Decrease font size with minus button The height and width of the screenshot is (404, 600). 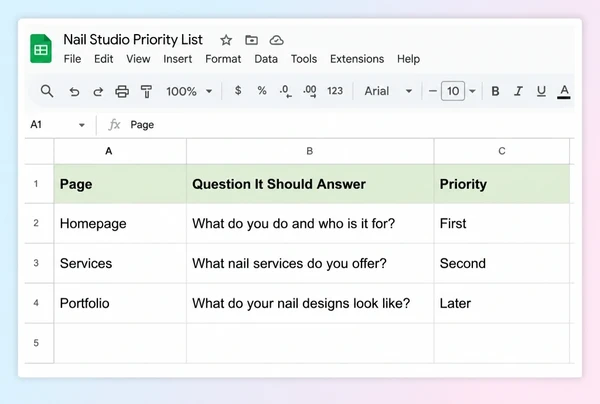click(x=432, y=91)
